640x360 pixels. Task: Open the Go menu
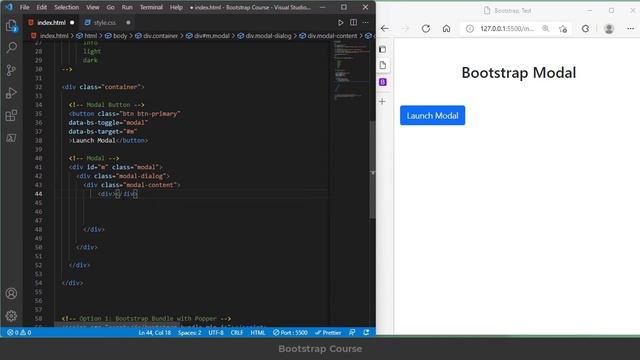click(x=110, y=7)
